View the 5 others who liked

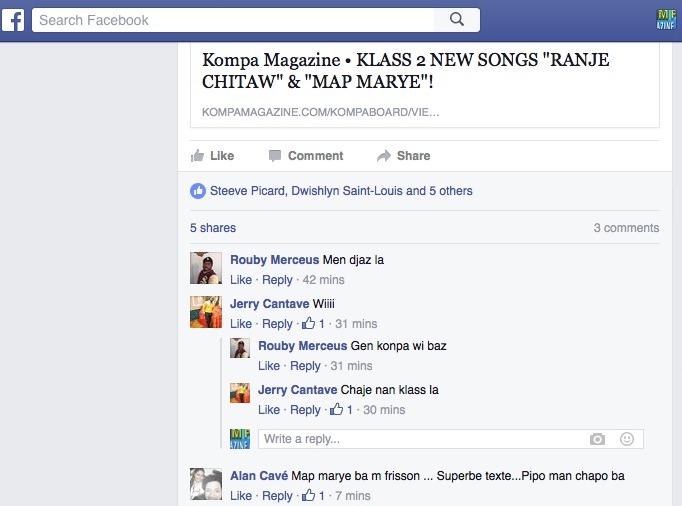click(451, 191)
